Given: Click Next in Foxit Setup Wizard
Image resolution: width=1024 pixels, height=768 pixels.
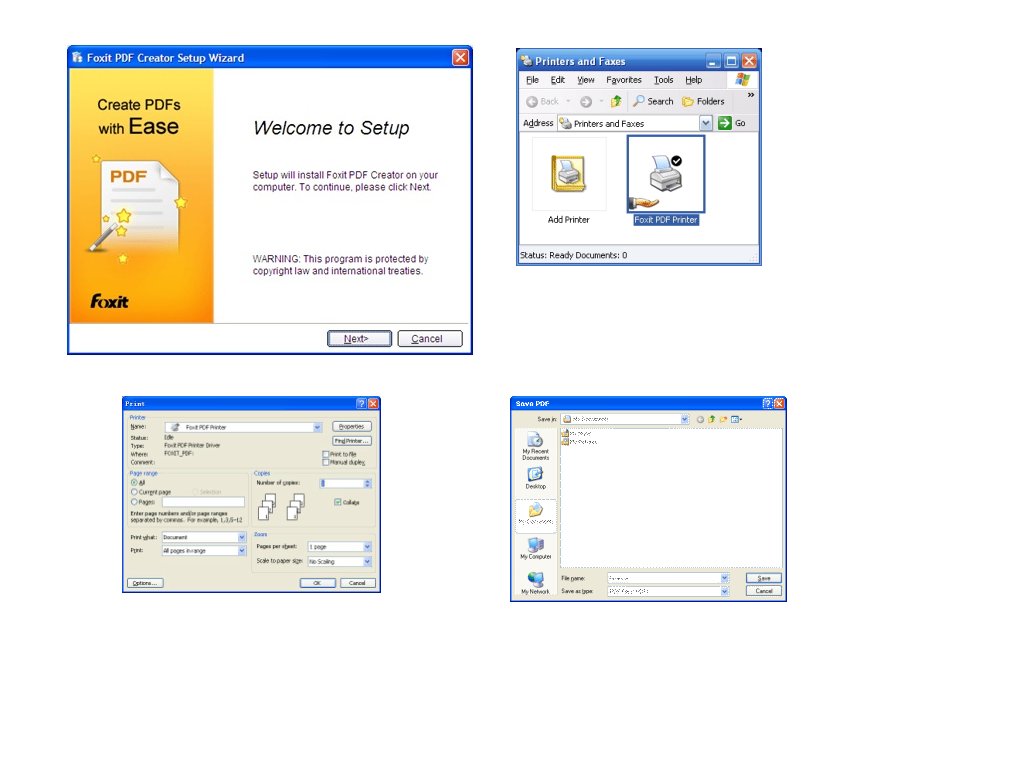Looking at the screenshot, I should click(359, 339).
